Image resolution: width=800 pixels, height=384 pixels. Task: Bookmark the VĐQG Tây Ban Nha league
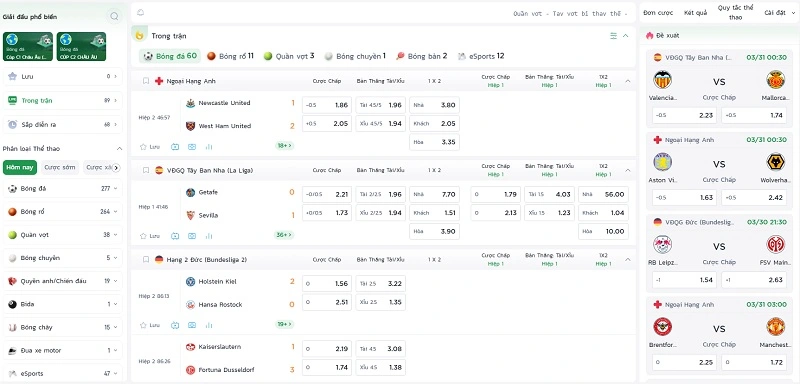(146, 170)
